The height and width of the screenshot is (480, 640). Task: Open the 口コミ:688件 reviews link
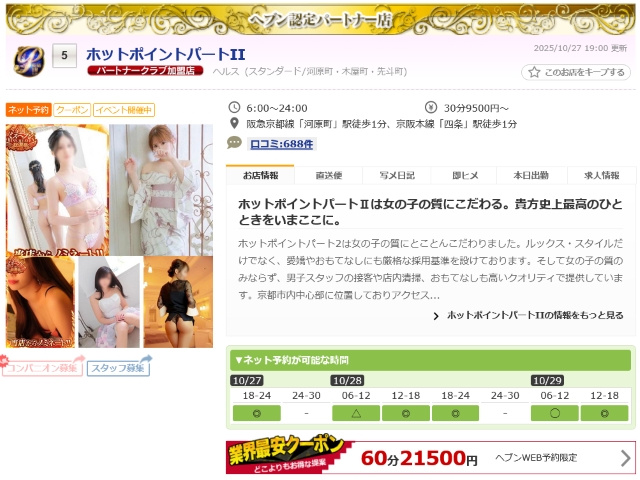click(281, 144)
